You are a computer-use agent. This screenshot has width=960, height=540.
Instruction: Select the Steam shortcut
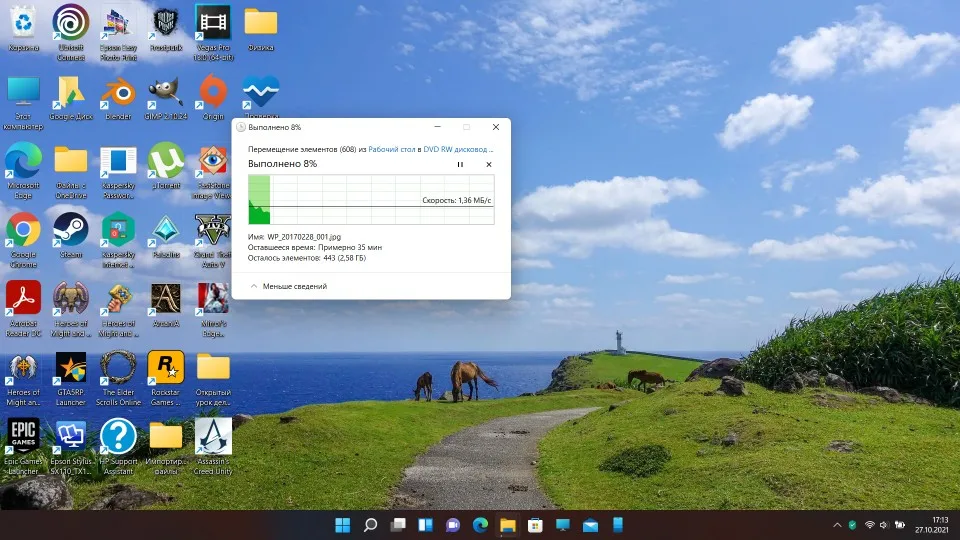click(x=70, y=235)
